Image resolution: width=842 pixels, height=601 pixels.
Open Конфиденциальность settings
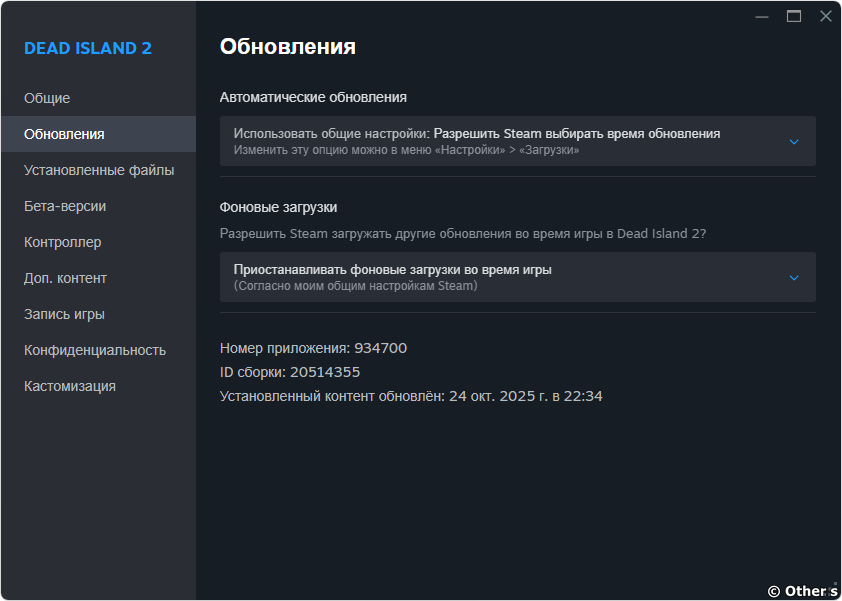[95, 350]
